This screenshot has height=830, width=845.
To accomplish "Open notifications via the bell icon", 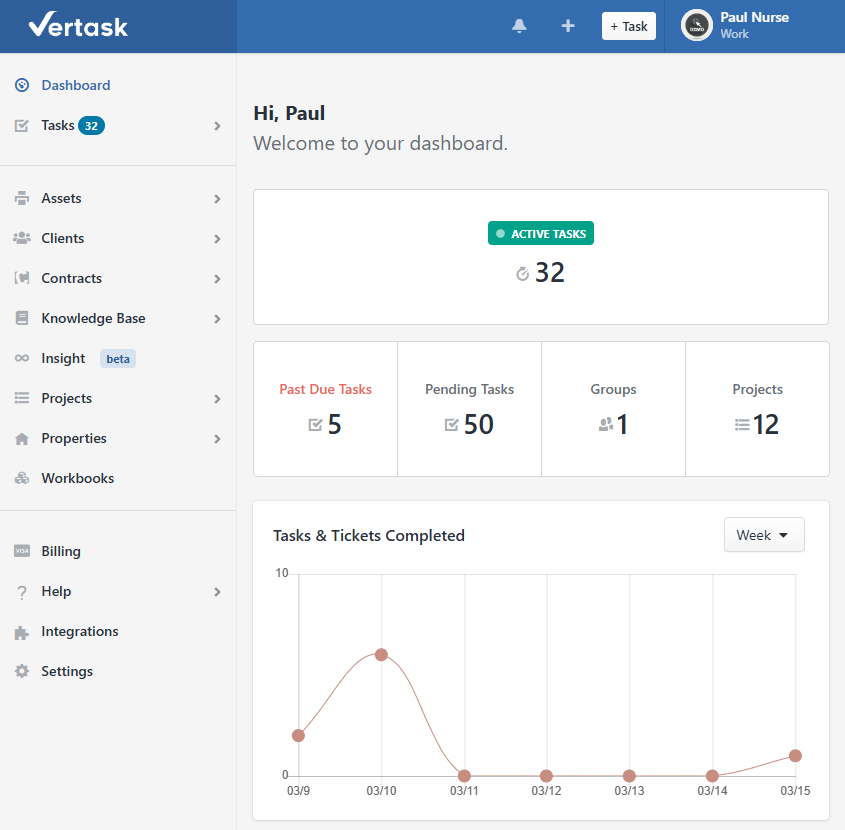I will 519,26.
